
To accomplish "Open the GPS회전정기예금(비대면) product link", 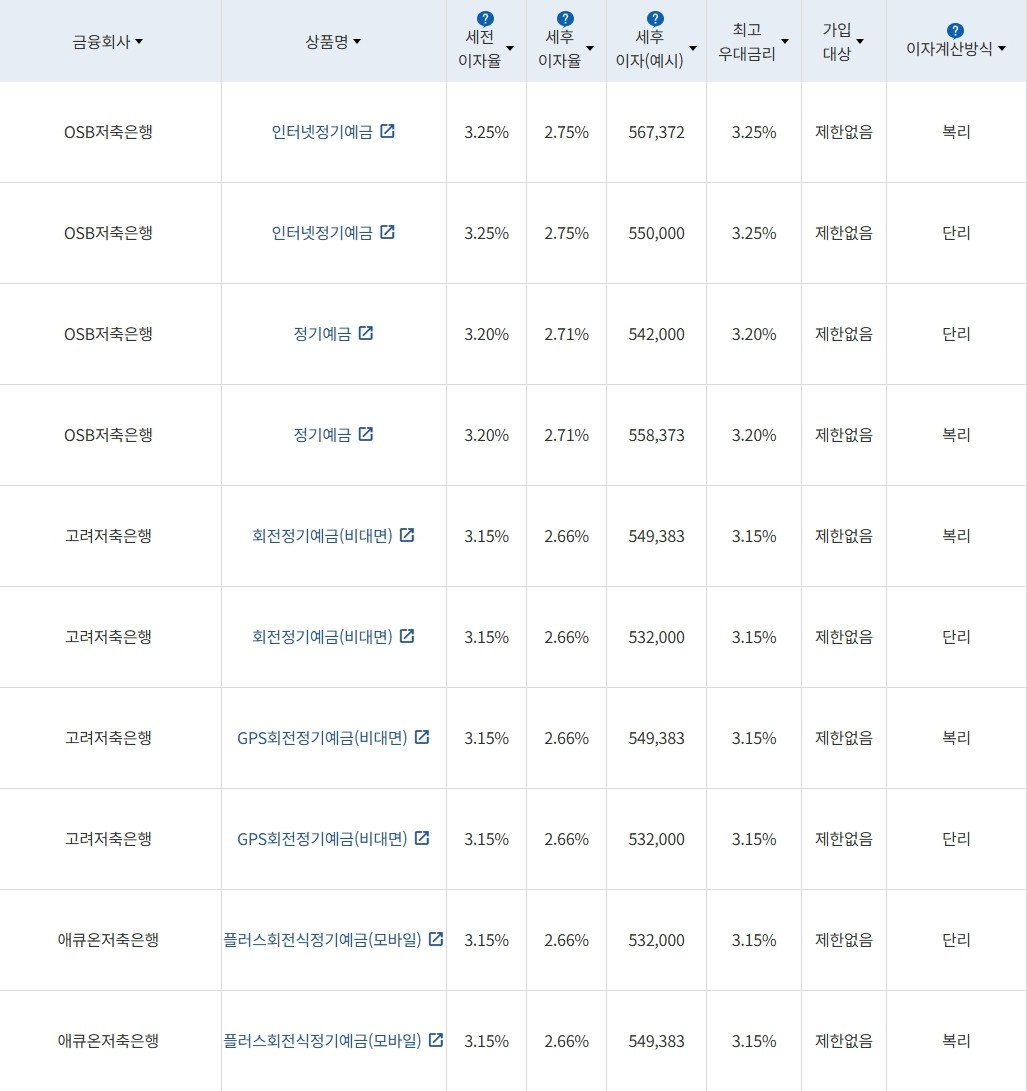I will [x=325, y=738].
